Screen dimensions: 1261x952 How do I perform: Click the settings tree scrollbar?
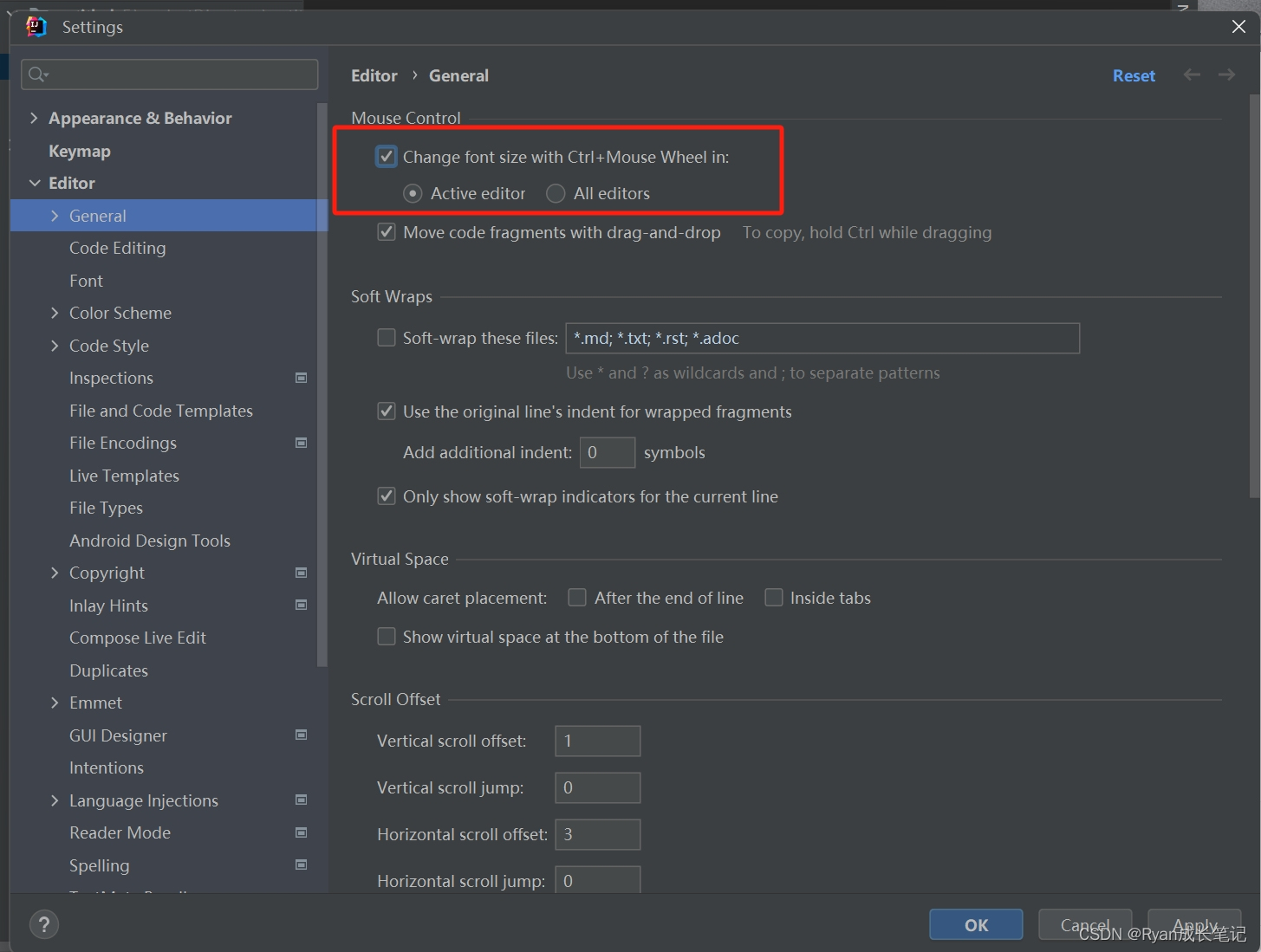point(322,385)
